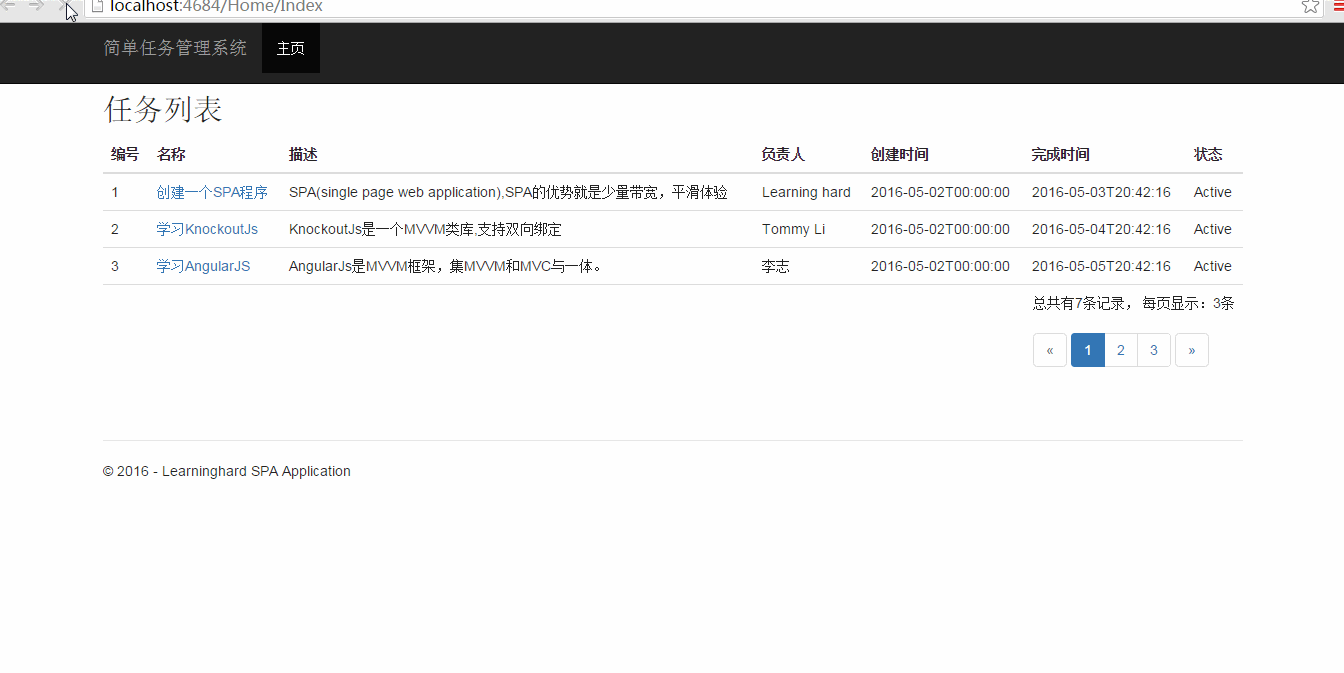This screenshot has width=1344, height=673.
Task: Select the 主页 navigation tab
Action: coord(291,48)
